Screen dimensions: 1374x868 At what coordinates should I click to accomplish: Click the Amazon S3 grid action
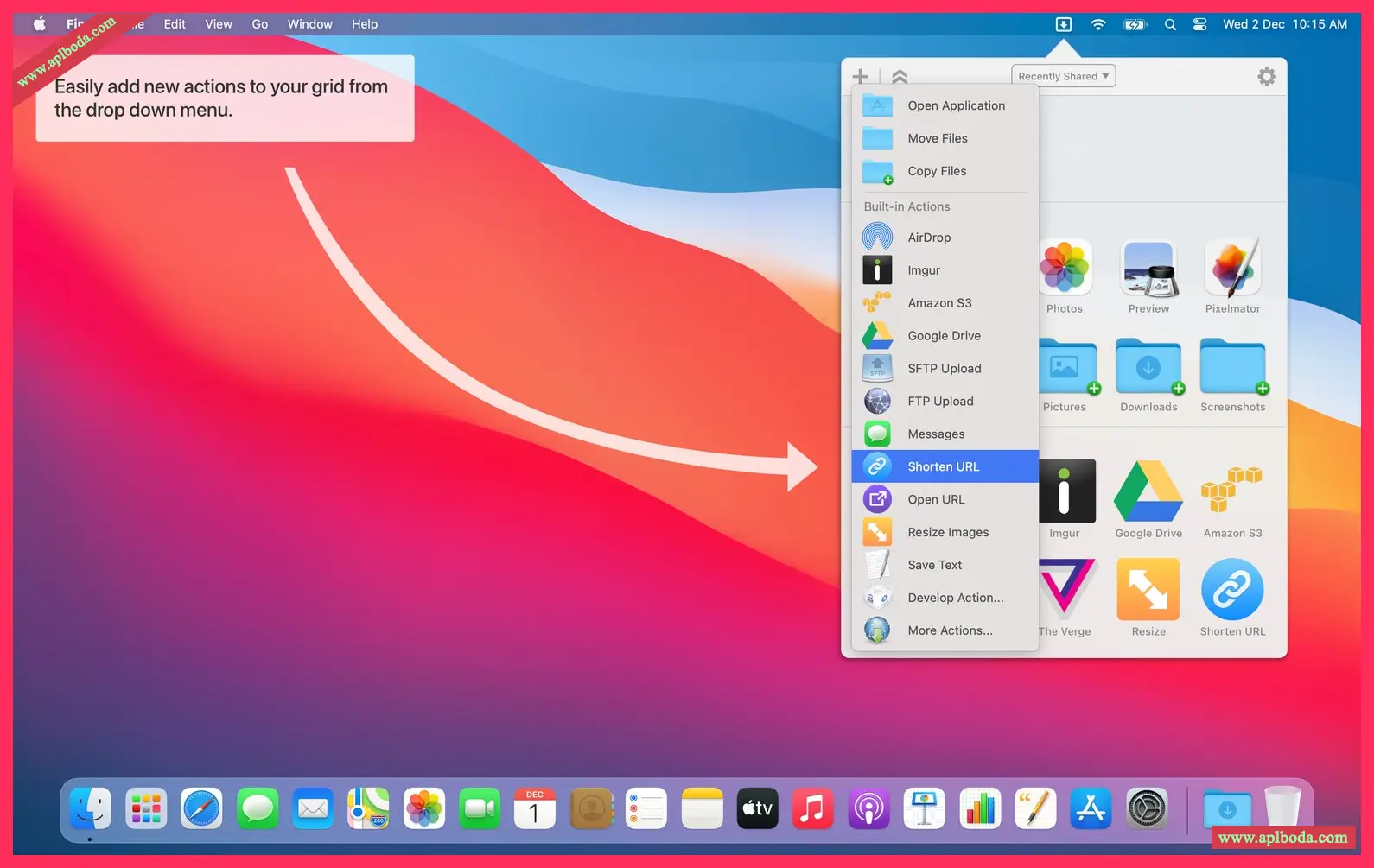[1231, 492]
